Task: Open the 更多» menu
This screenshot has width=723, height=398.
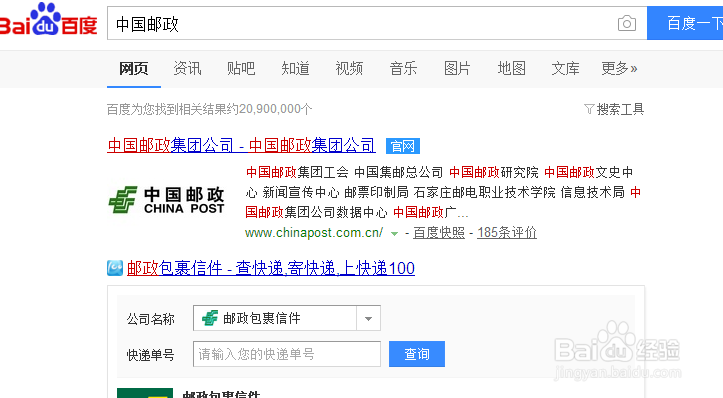Action: pos(619,69)
